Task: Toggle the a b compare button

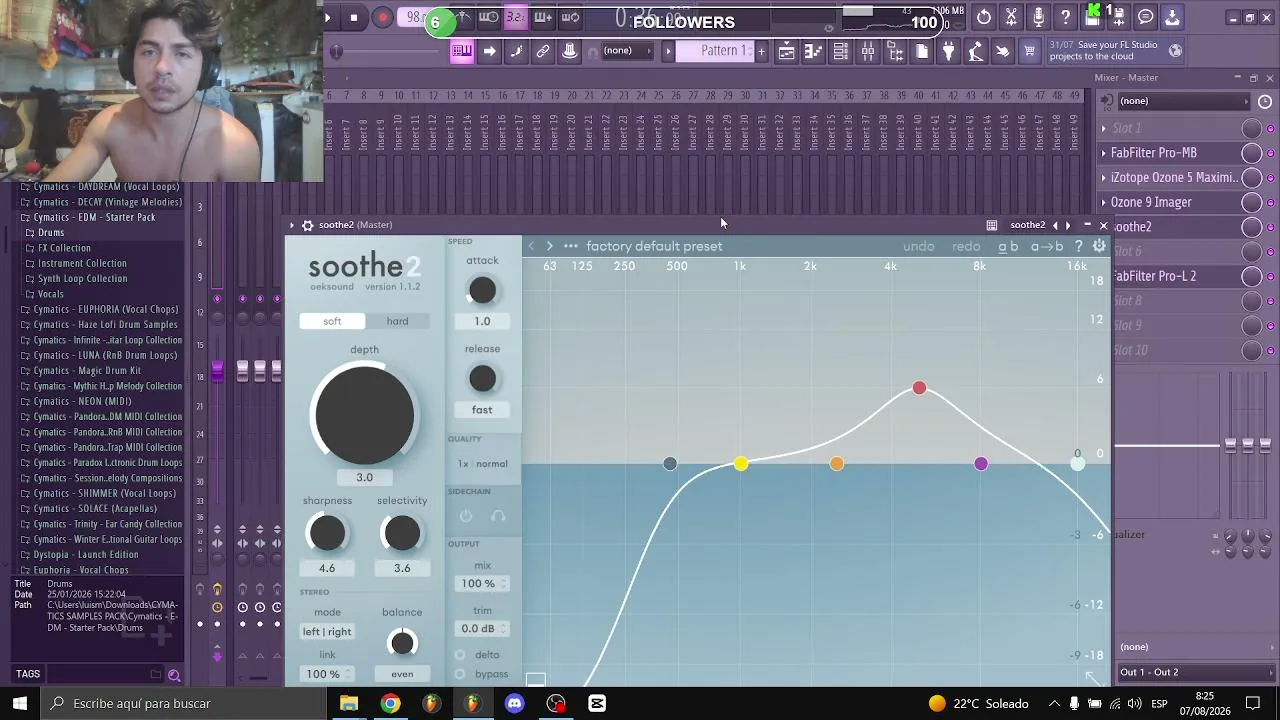Action: pos(1008,246)
